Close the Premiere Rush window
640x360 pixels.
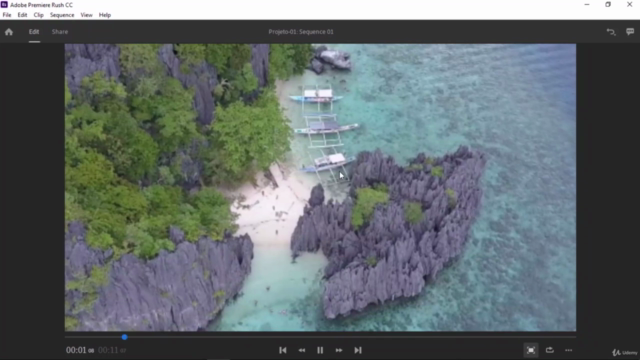point(629,4)
